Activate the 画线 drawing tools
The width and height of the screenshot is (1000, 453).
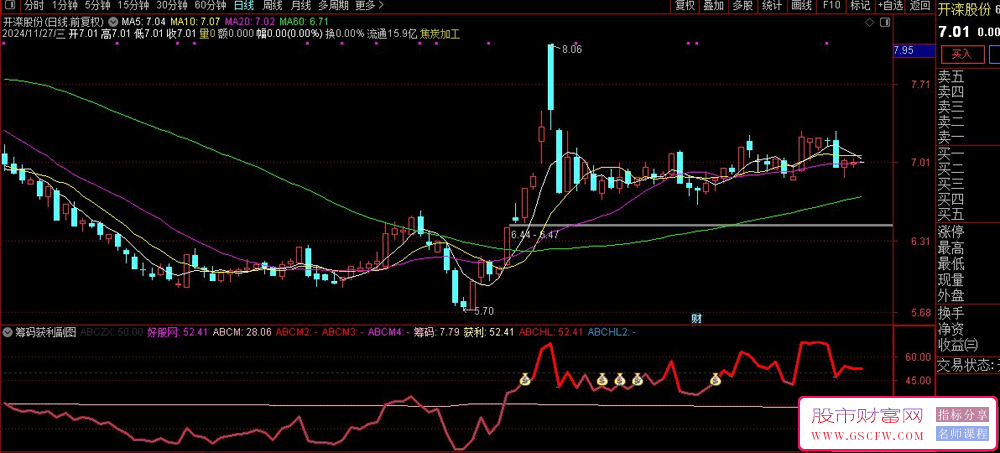[801, 6]
